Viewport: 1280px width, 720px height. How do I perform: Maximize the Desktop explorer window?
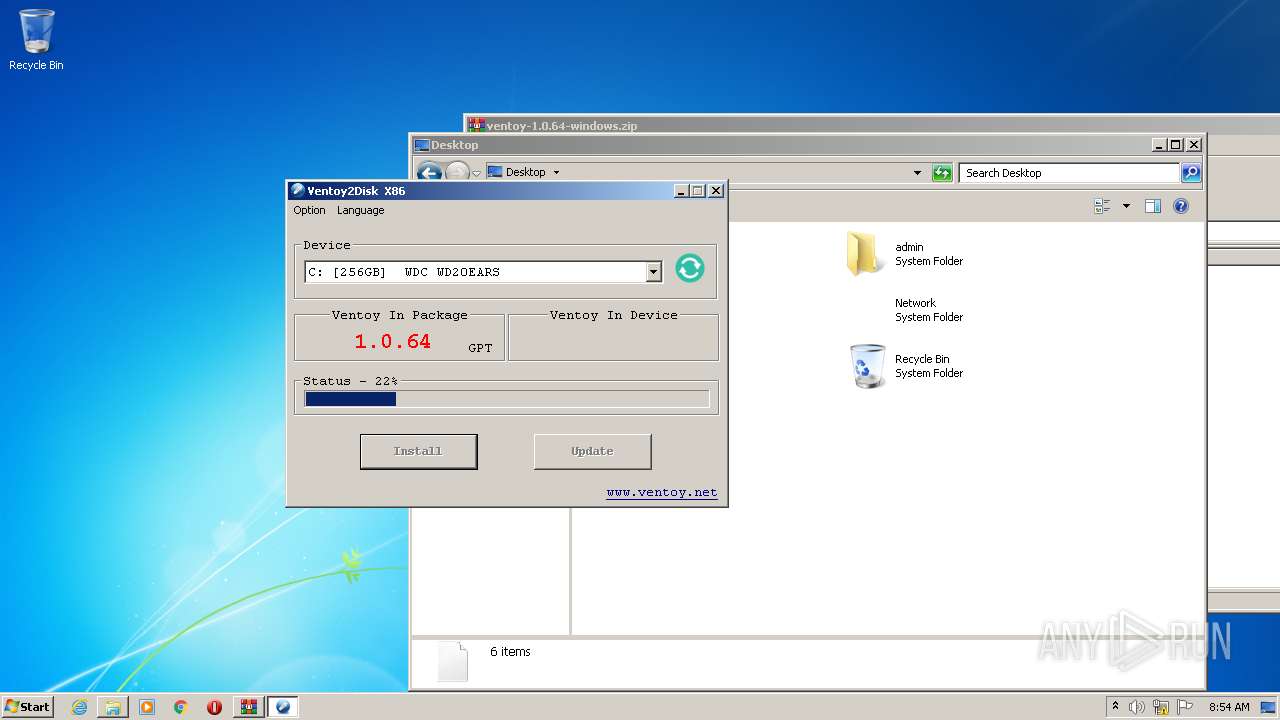[1175, 145]
